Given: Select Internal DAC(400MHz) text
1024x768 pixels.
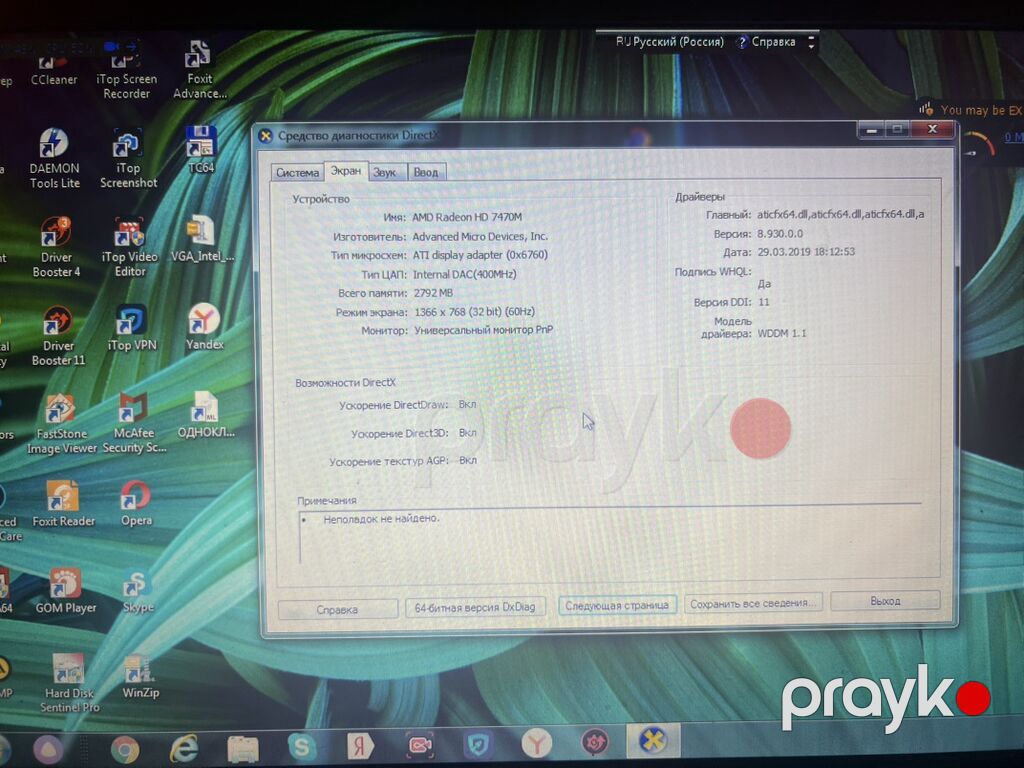Looking at the screenshot, I should click(464, 274).
